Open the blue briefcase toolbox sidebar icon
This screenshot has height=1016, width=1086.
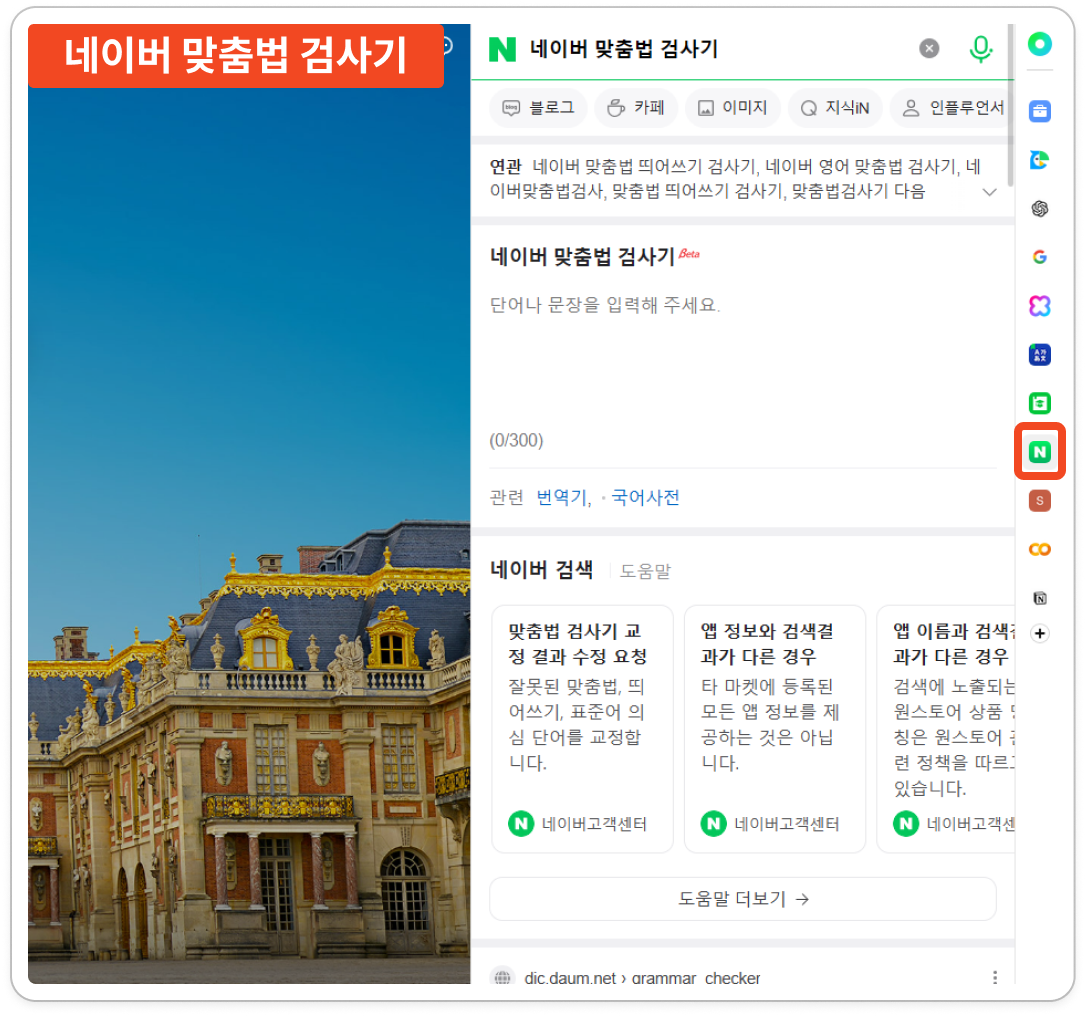[x=1039, y=111]
